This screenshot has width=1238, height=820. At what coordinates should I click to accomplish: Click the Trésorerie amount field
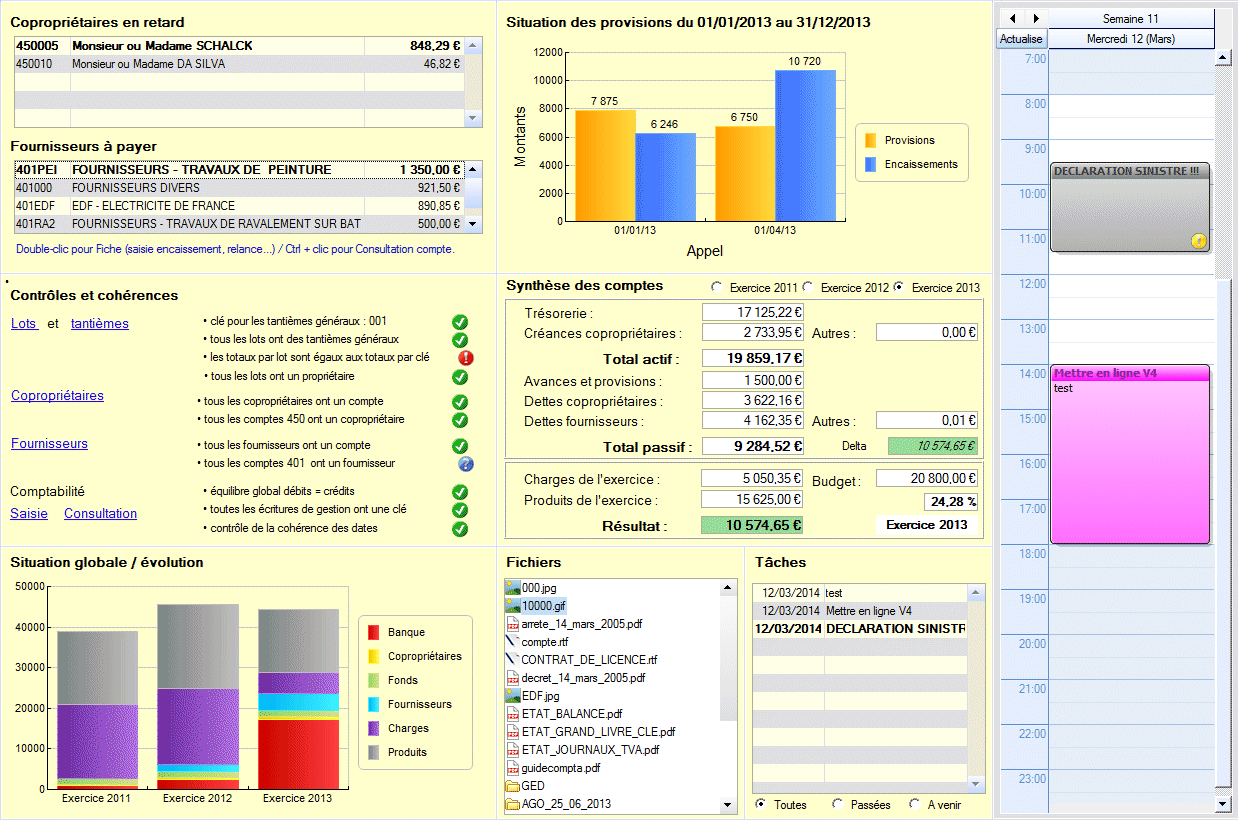[753, 313]
